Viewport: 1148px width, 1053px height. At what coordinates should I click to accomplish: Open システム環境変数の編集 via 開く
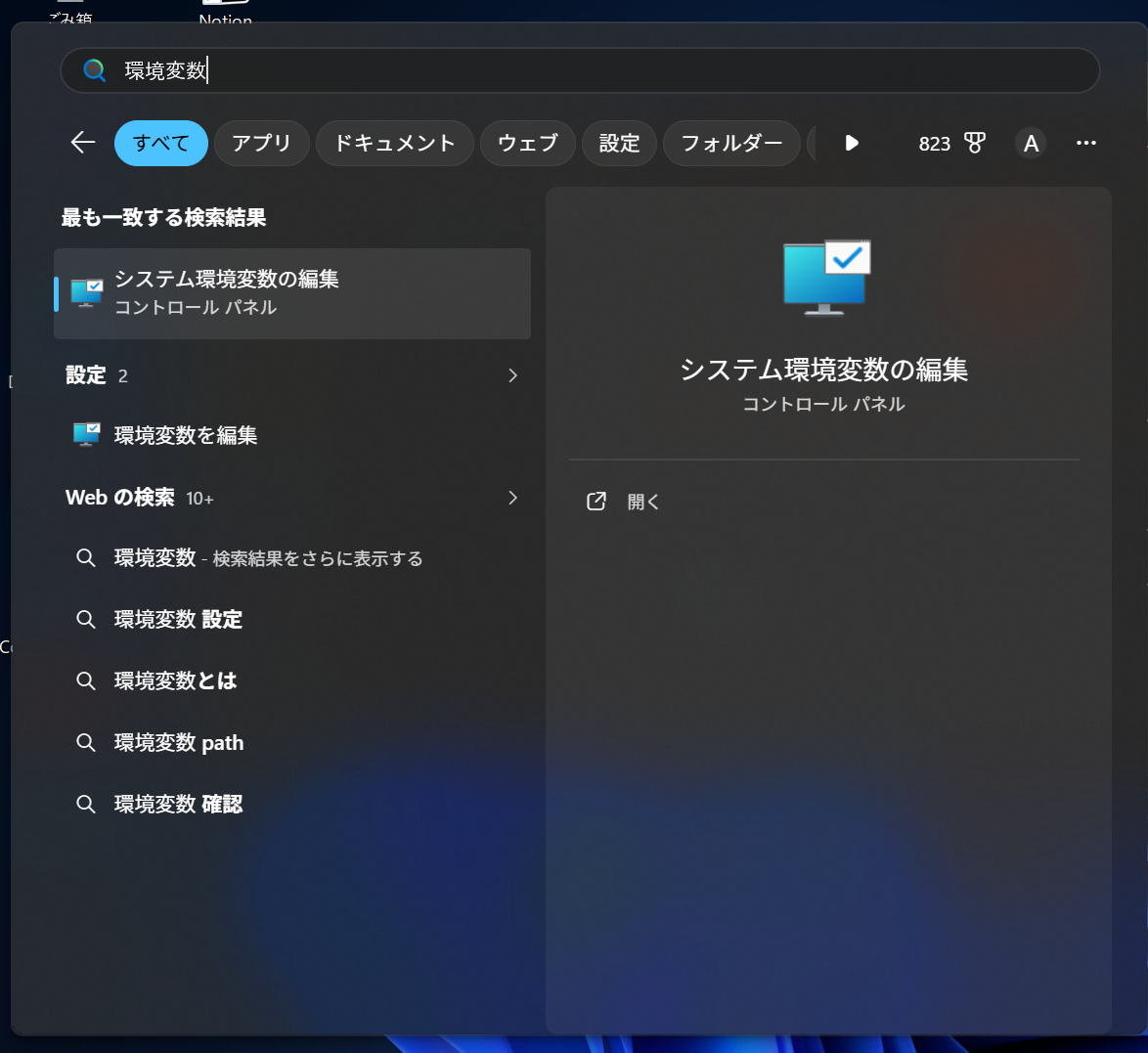coord(643,502)
